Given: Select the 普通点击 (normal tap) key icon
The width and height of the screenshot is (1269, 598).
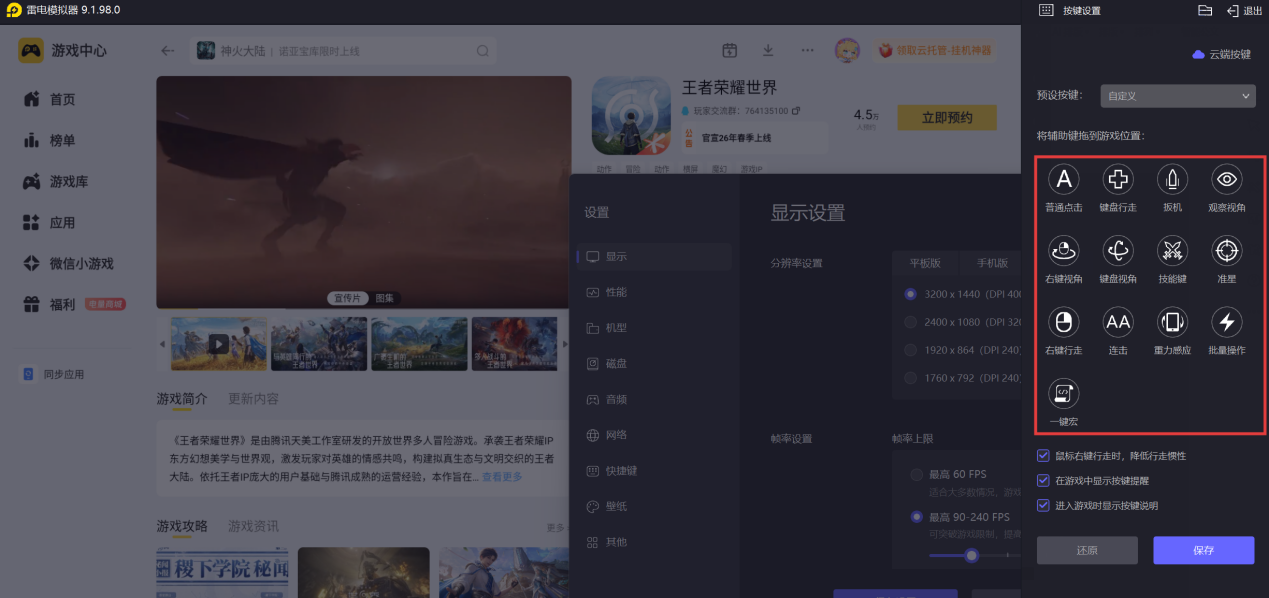Looking at the screenshot, I should [x=1063, y=180].
